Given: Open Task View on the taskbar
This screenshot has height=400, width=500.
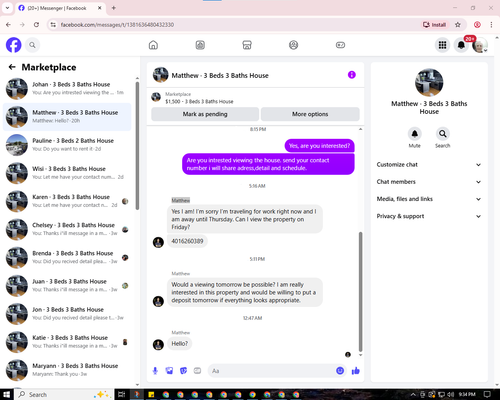Looking at the screenshot, I should tap(121, 395).
